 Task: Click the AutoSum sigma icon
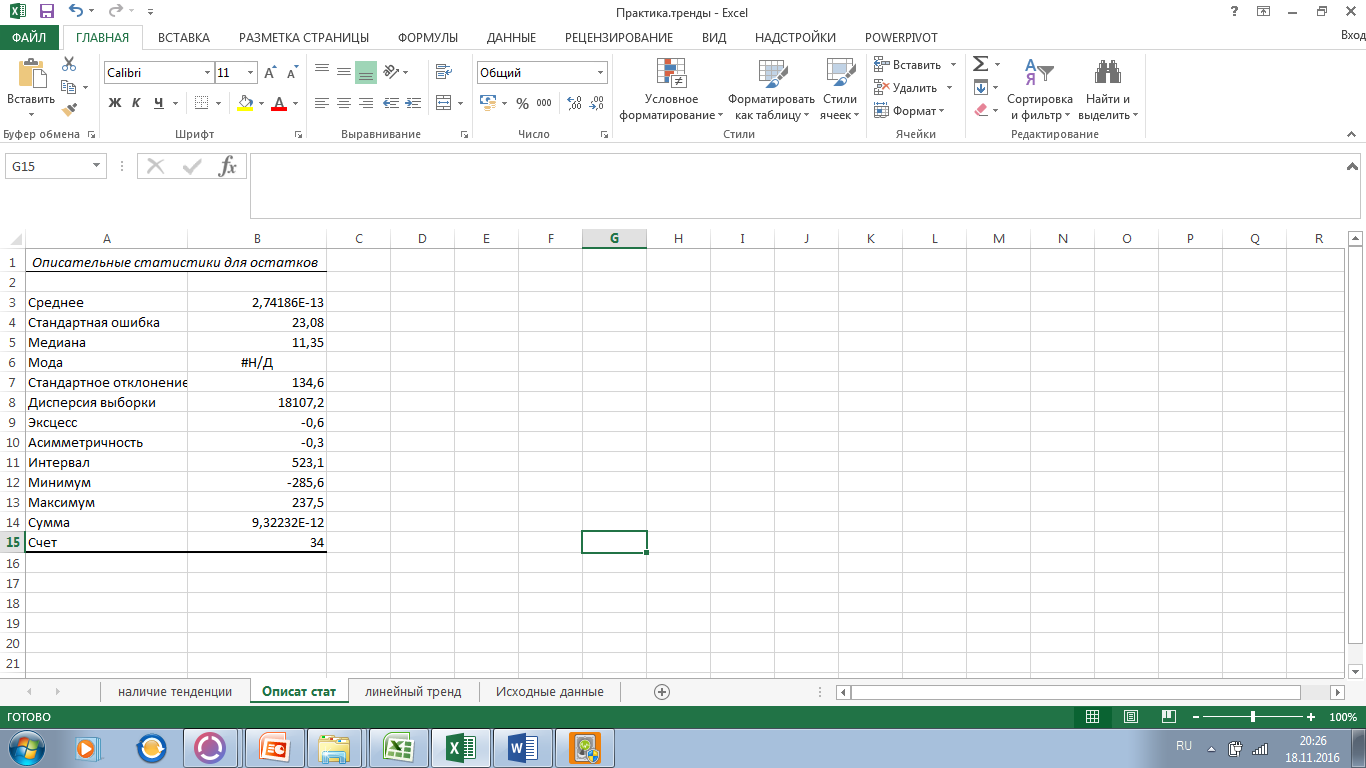click(981, 64)
